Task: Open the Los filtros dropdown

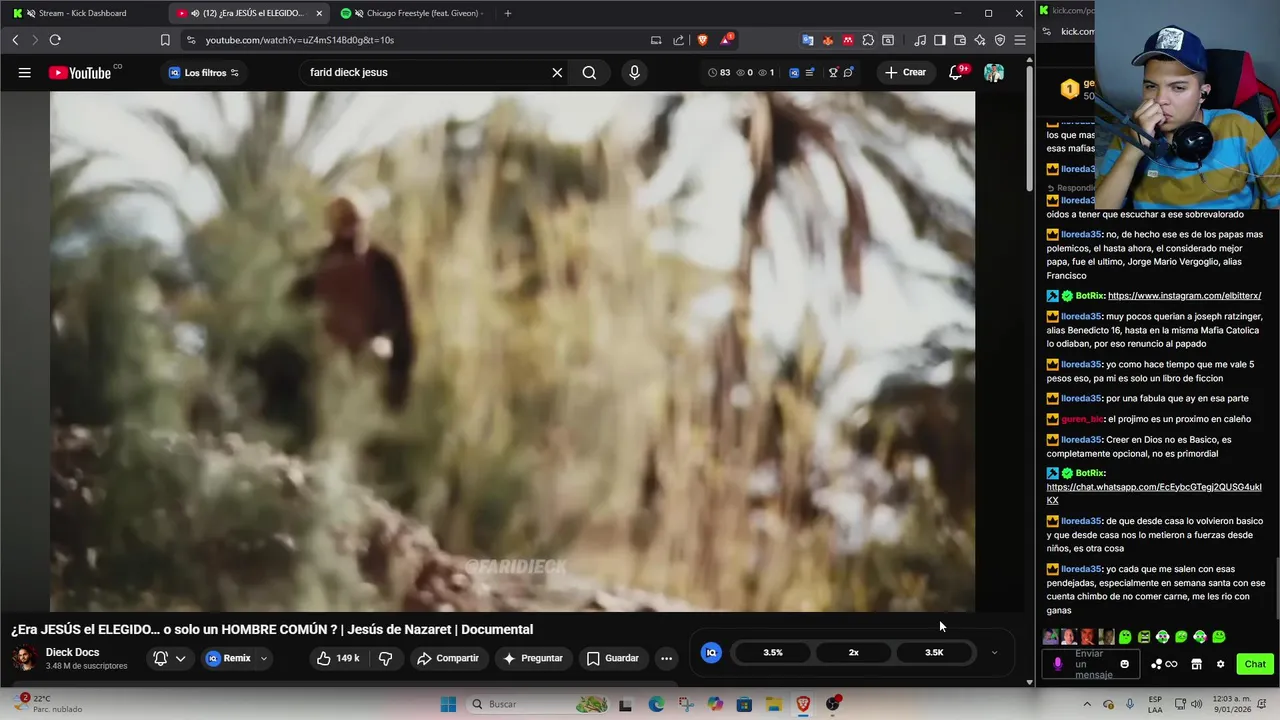Action: [x=204, y=72]
